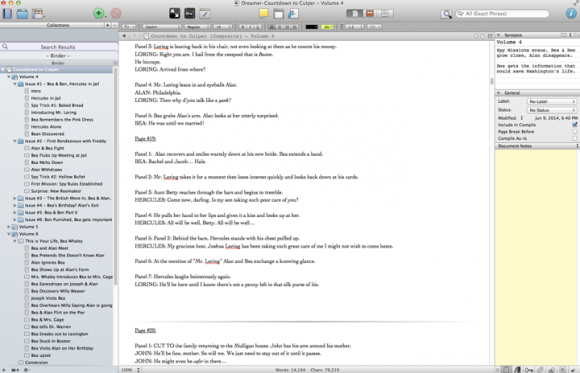Select 'Spy Trick #1: Baked Bread' document
This screenshot has height=373, width=580.
tap(57, 105)
